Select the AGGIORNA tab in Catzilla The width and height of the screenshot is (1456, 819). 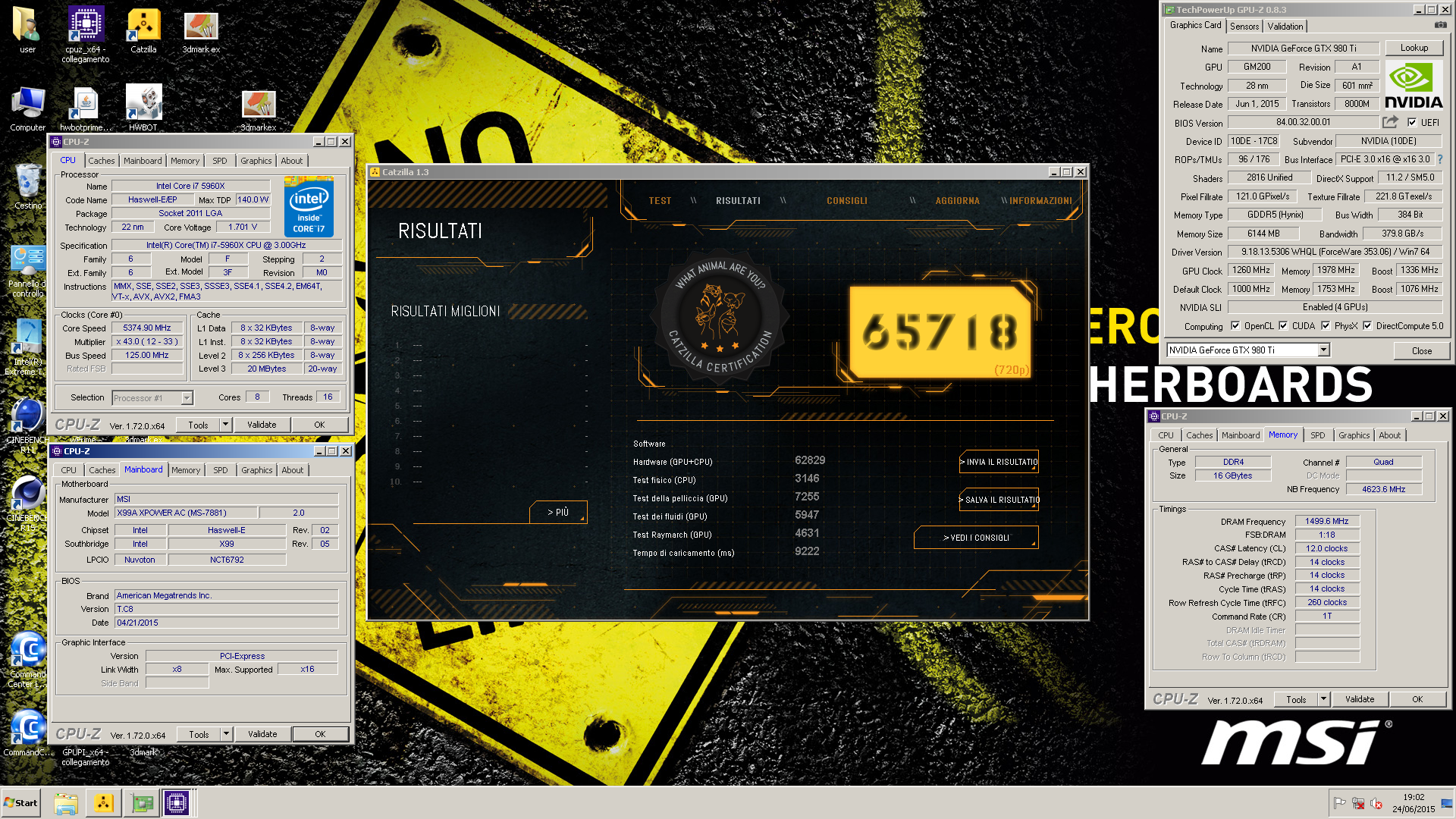(957, 201)
